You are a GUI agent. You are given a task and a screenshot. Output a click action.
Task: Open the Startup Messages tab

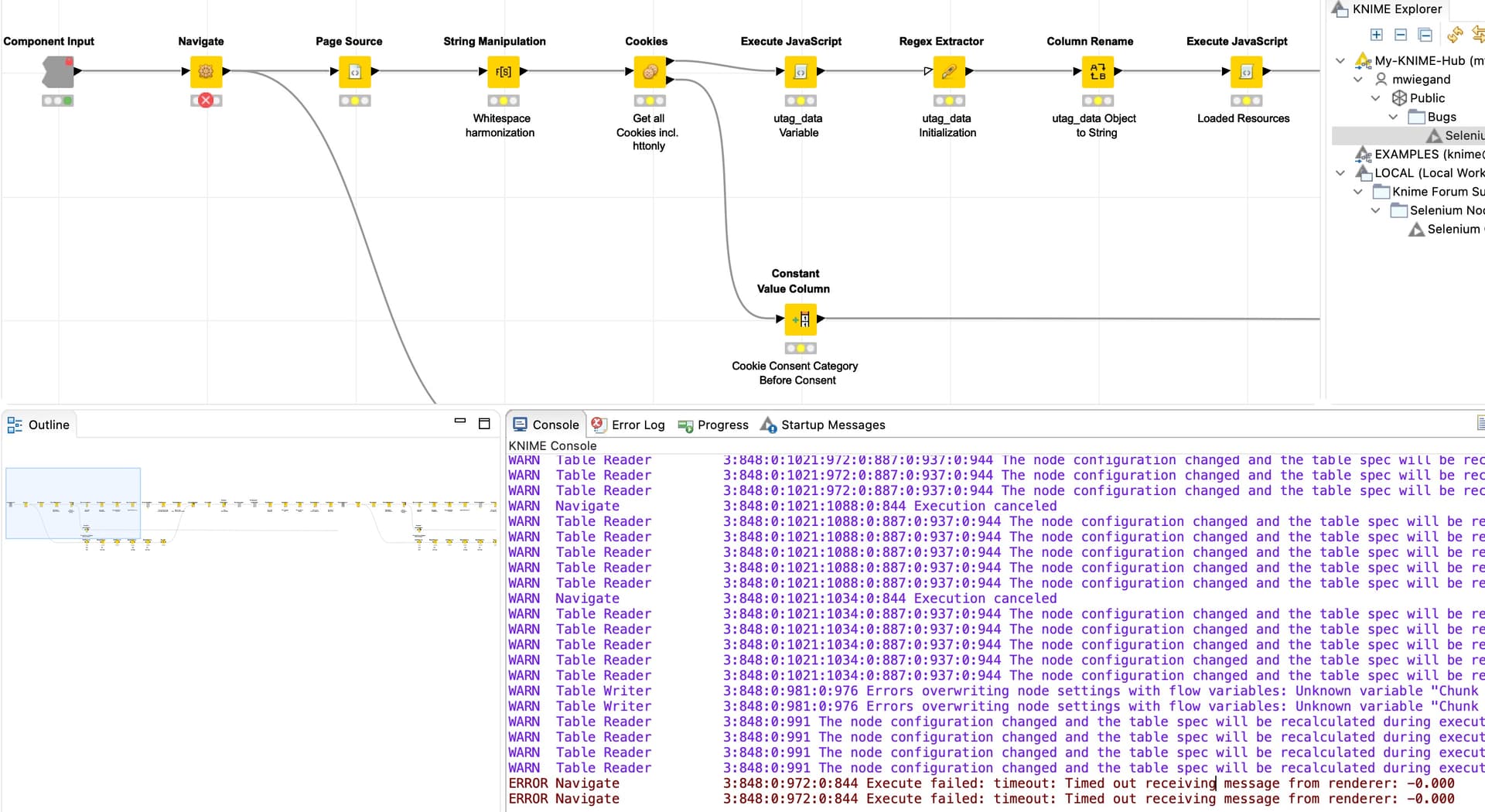tap(823, 425)
